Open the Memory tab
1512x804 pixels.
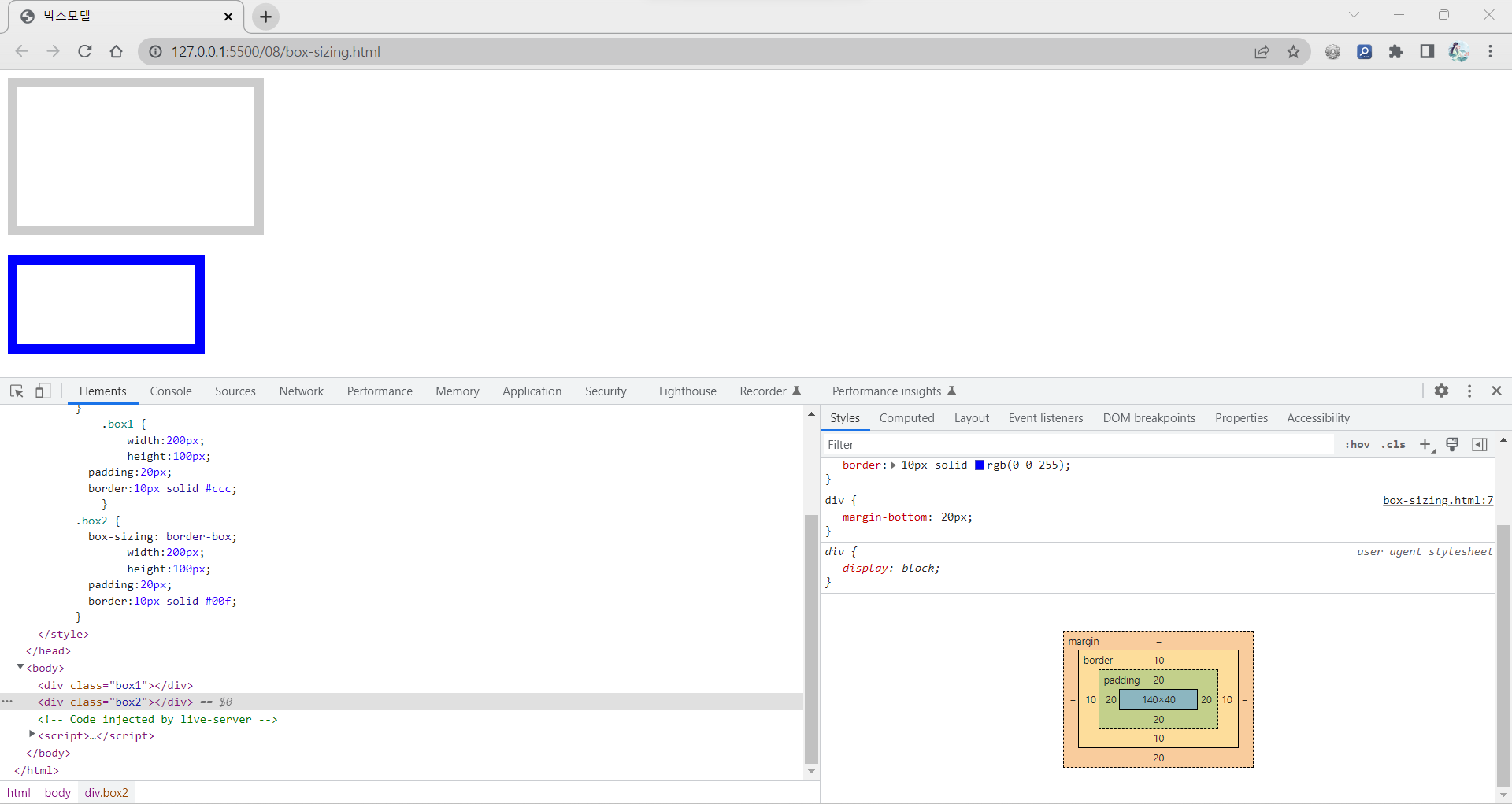pos(457,391)
